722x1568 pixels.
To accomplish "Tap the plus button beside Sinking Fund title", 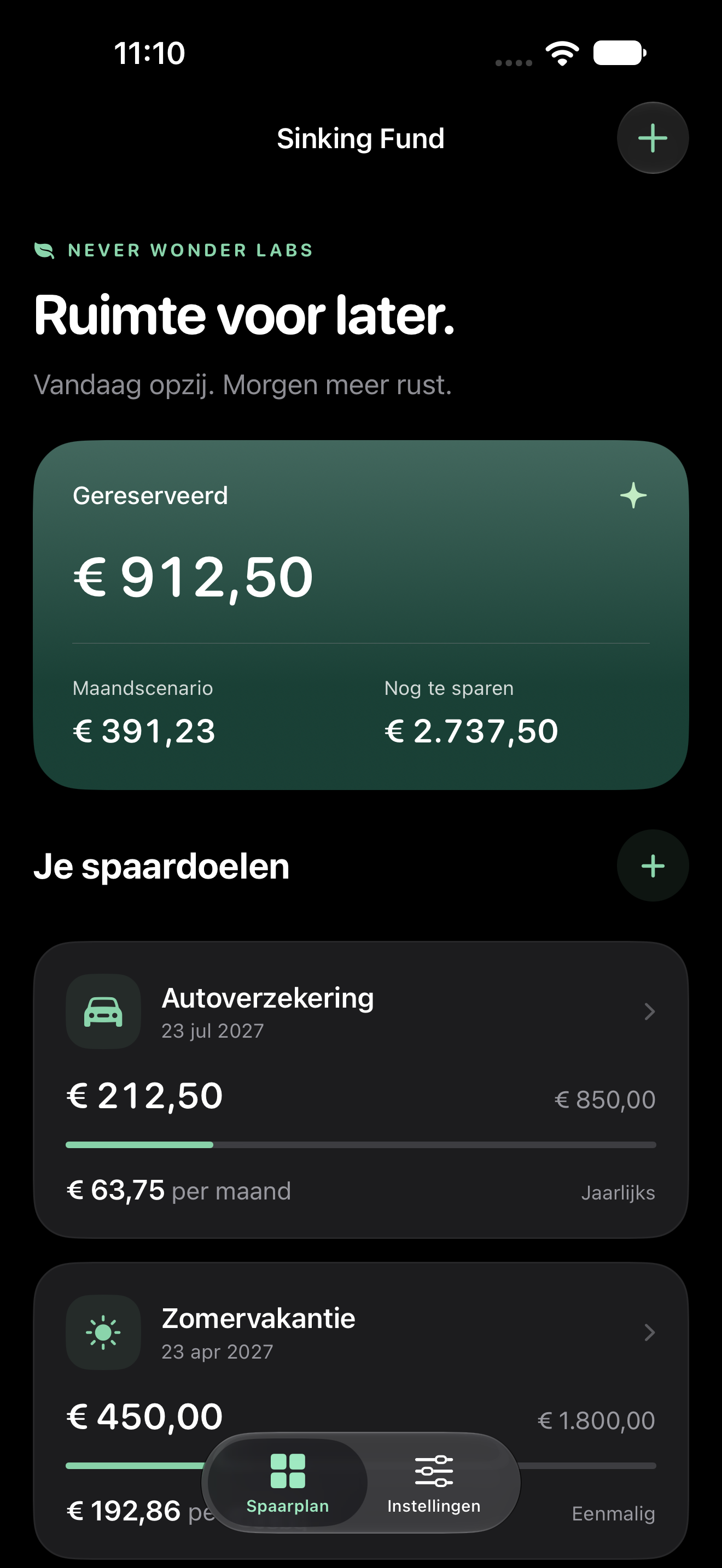I will pyautogui.click(x=653, y=138).
